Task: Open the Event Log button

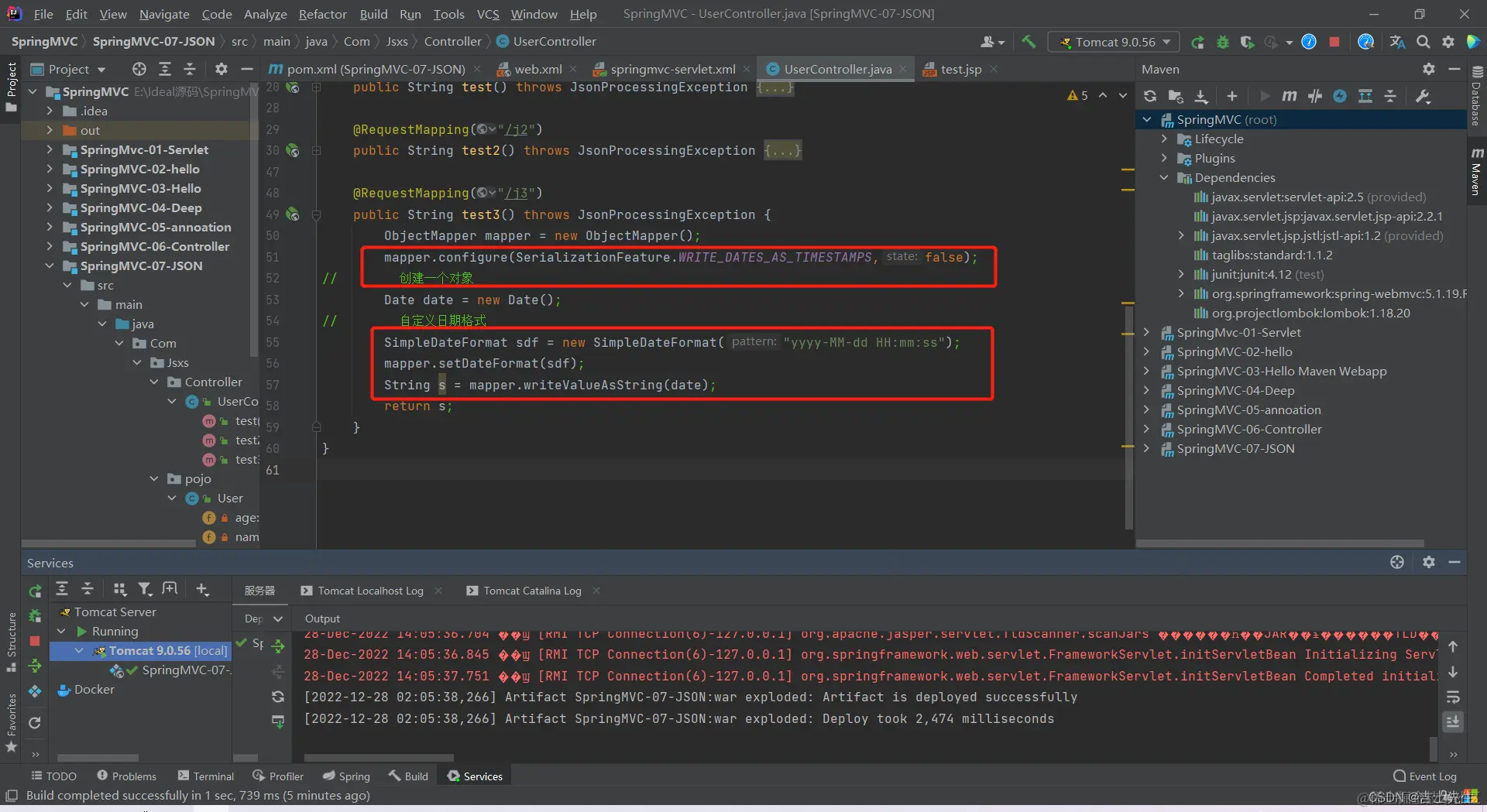Action: point(1425,776)
